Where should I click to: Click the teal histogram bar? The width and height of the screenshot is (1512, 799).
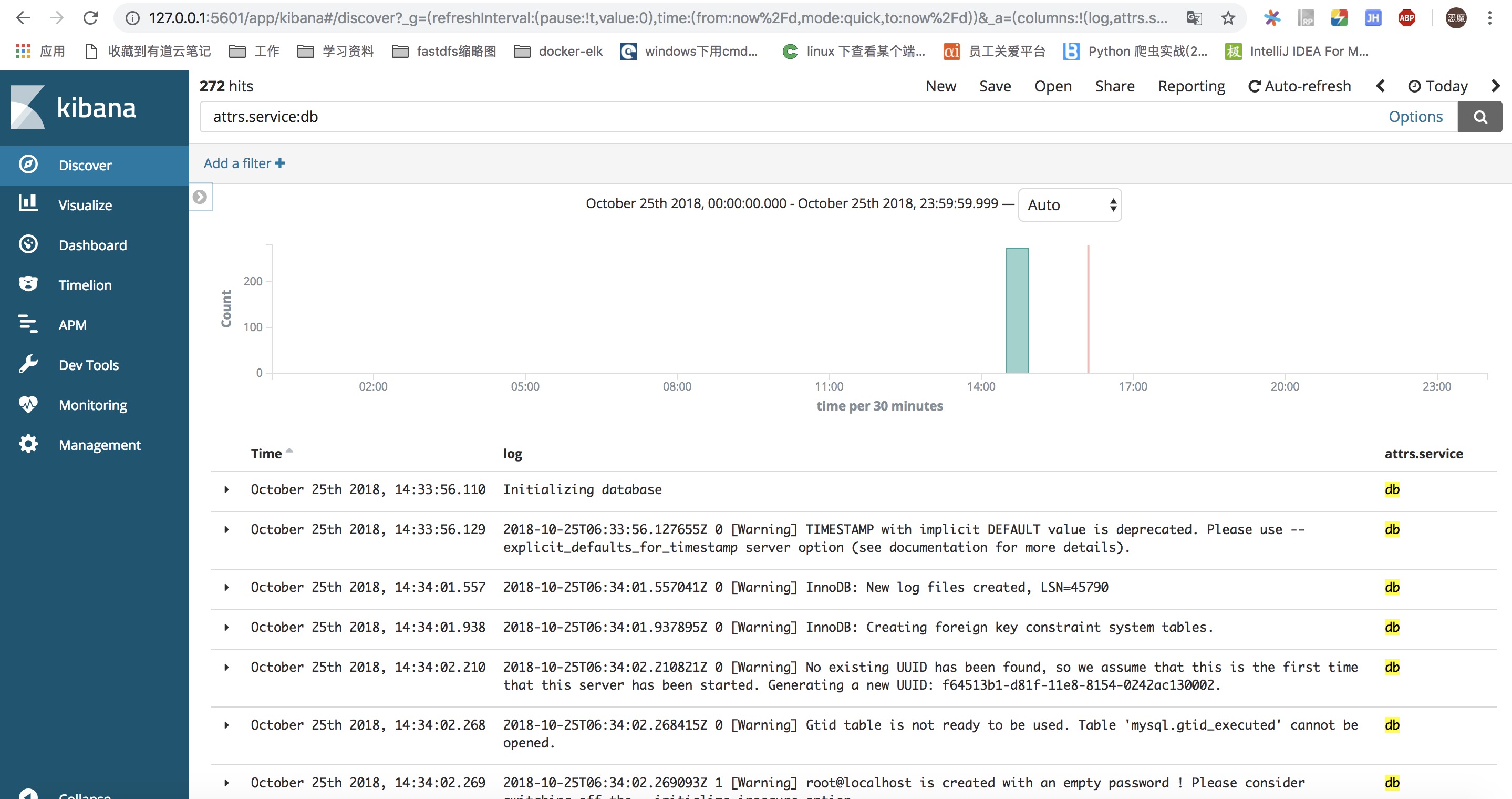[x=1017, y=310]
